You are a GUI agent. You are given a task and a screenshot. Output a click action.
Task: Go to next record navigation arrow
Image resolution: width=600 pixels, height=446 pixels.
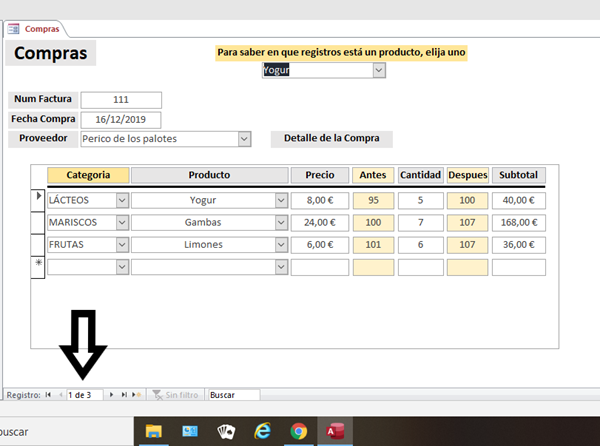[111, 395]
